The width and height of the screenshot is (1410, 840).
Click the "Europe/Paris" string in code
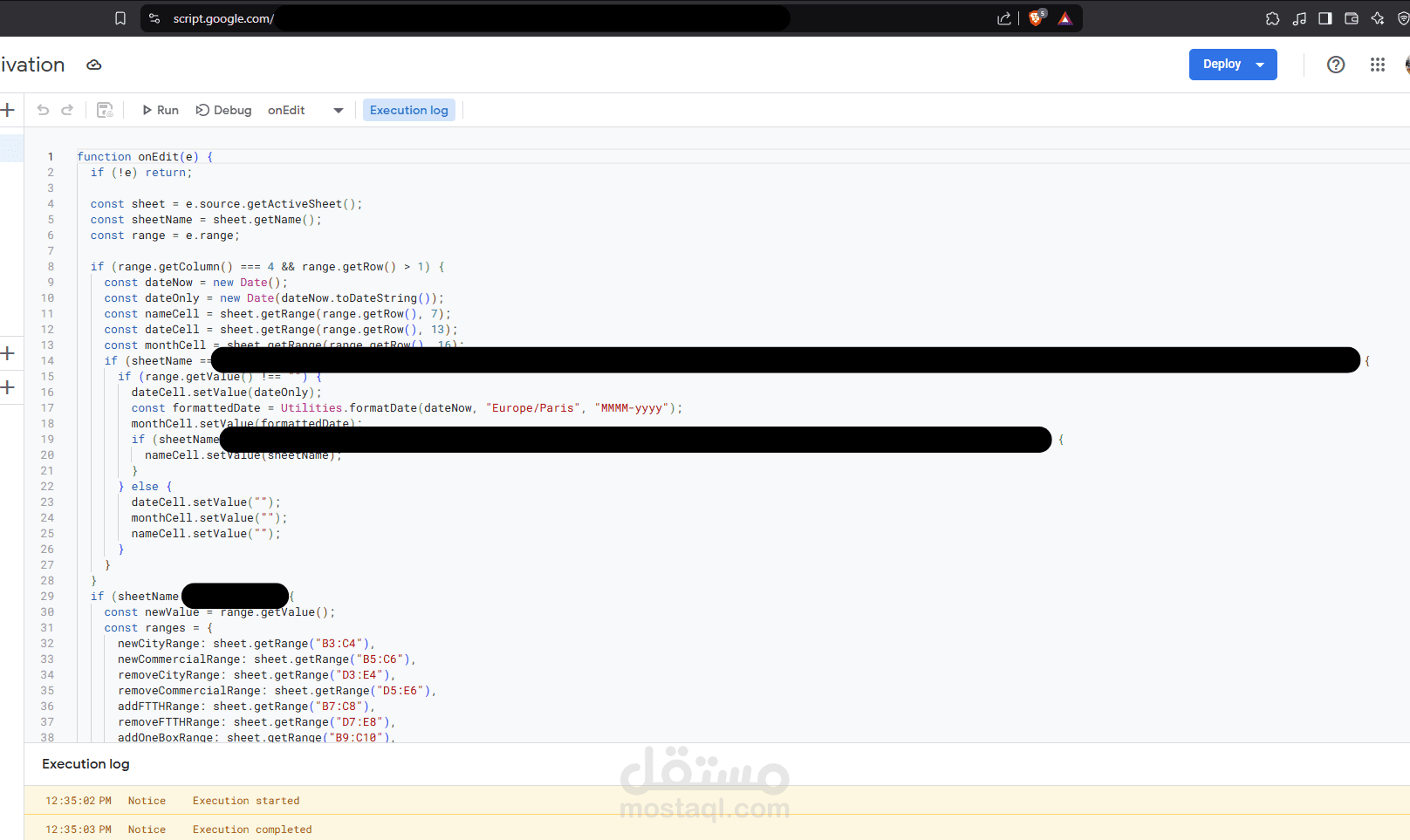pyautogui.click(x=533, y=408)
